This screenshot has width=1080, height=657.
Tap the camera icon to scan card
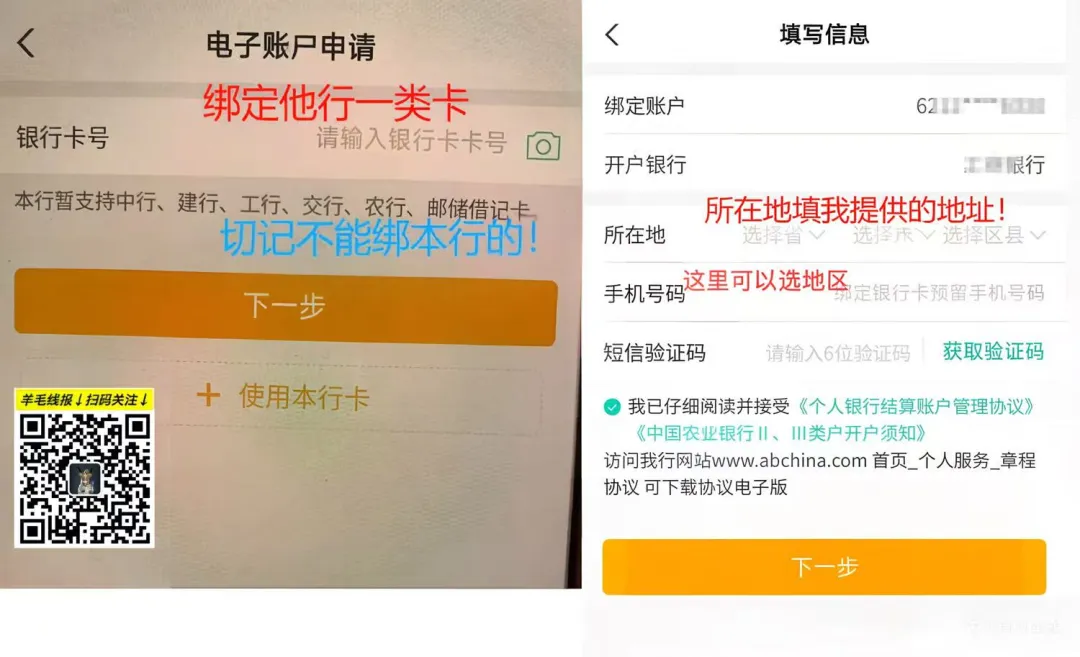pos(543,145)
